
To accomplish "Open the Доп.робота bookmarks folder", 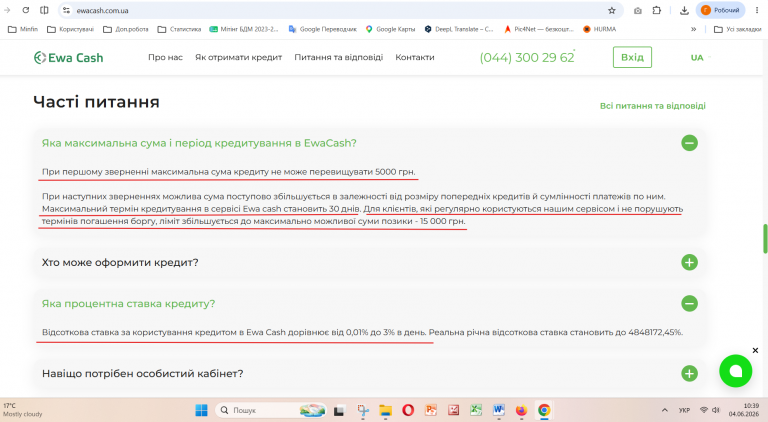I will pyautogui.click(x=126, y=29).
